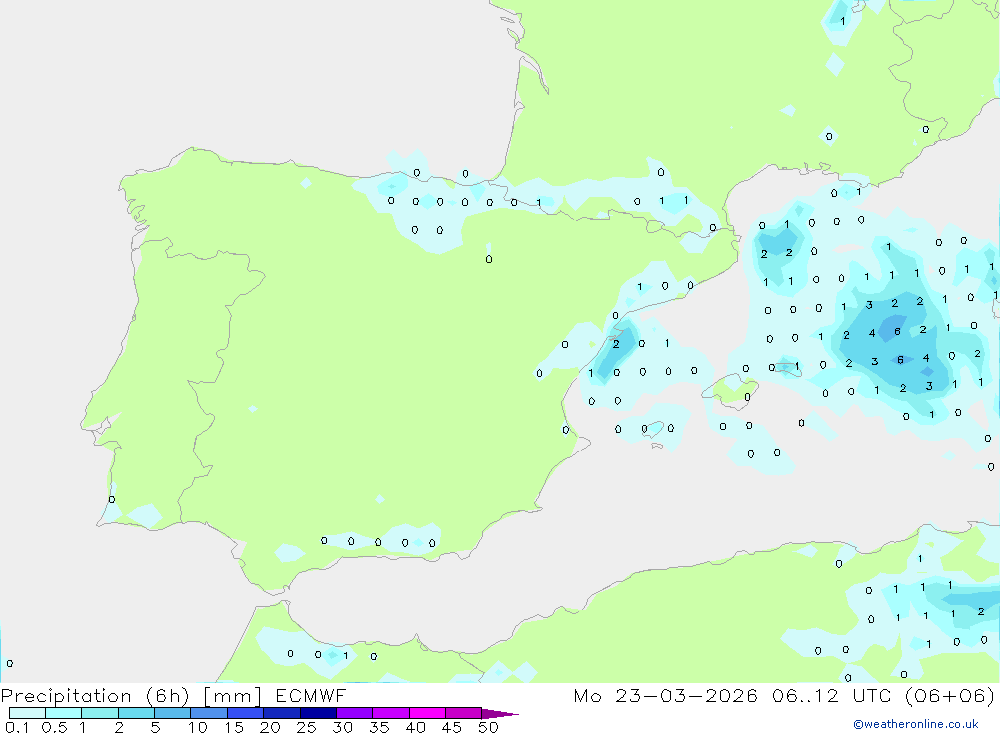Click the Mo 23-03-2026 06..12 UTC timestamp
This screenshot has height=733, width=1000.
click(x=732, y=695)
